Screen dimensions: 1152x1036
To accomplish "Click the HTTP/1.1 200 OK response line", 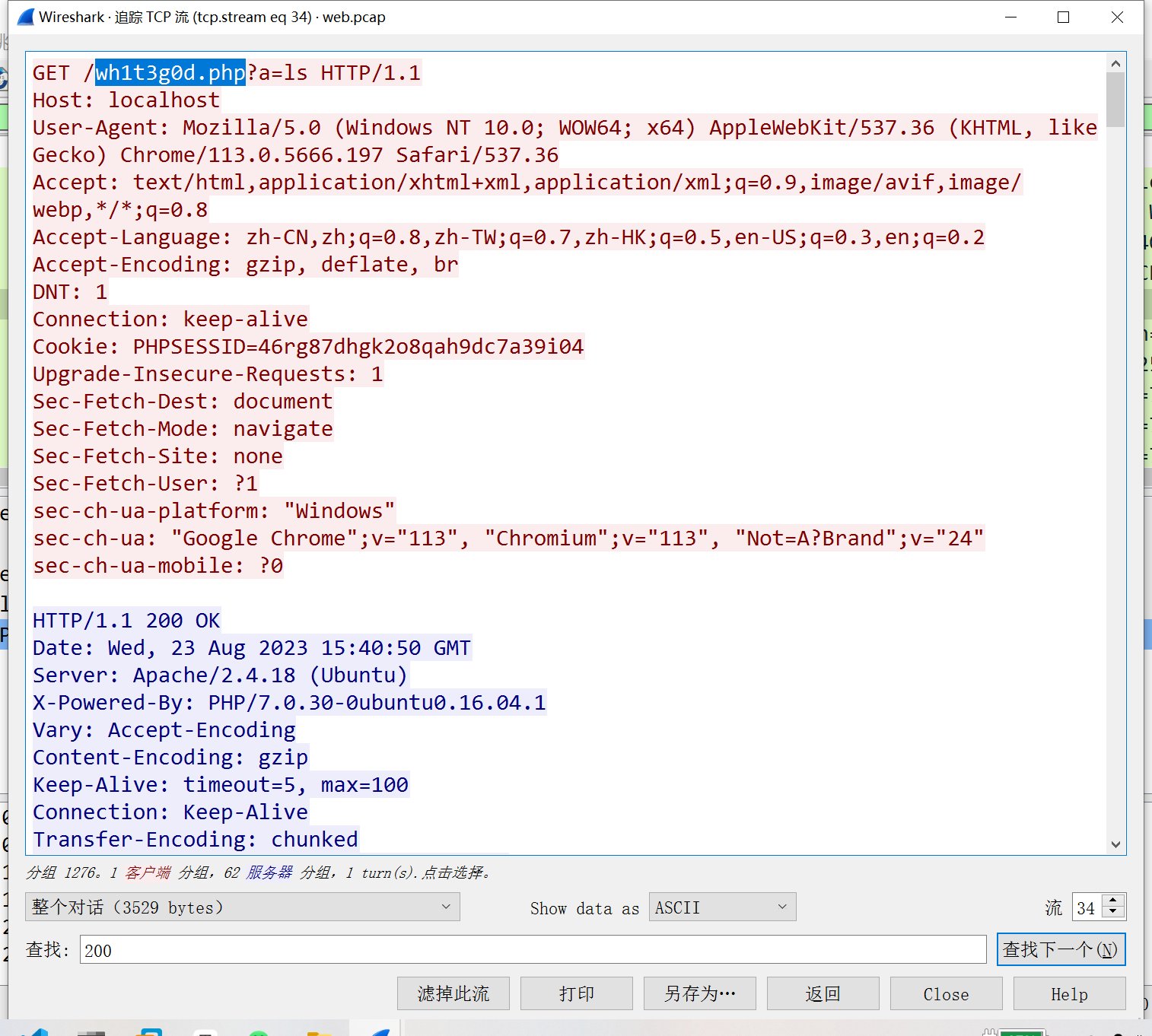I will coord(126,621).
